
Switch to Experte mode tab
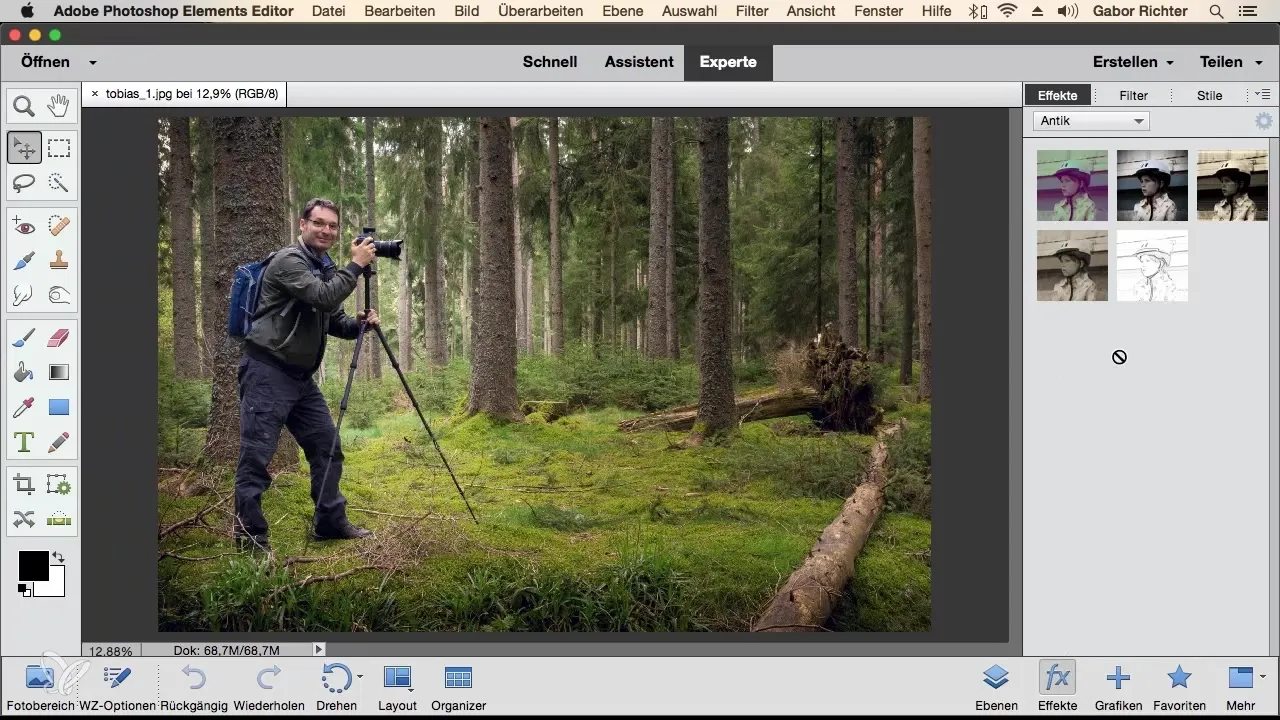728,62
